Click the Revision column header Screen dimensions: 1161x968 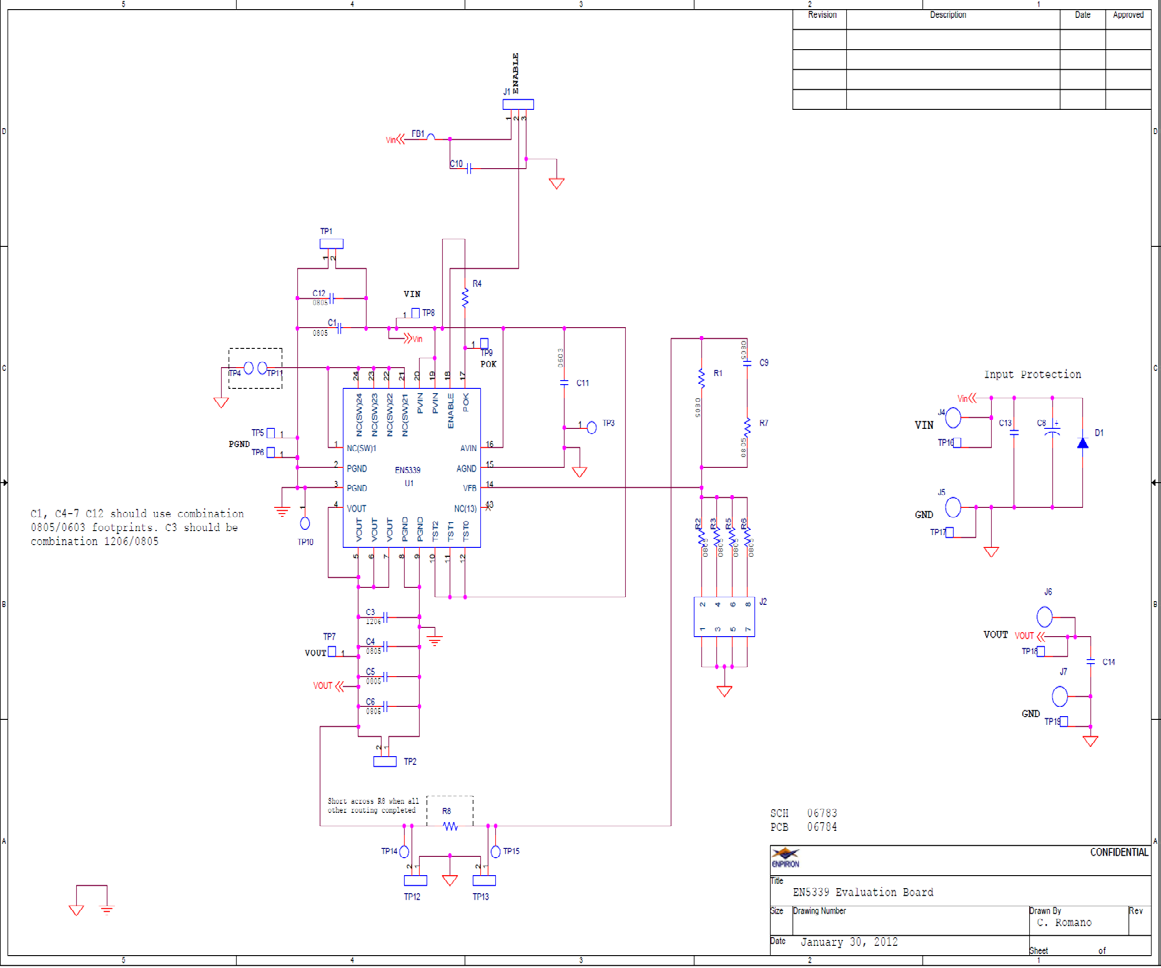tap(822, 15)
